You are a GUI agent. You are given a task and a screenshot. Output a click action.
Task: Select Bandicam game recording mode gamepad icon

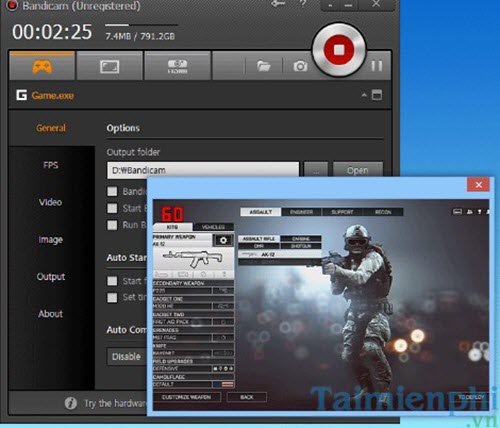click(42, 66)
